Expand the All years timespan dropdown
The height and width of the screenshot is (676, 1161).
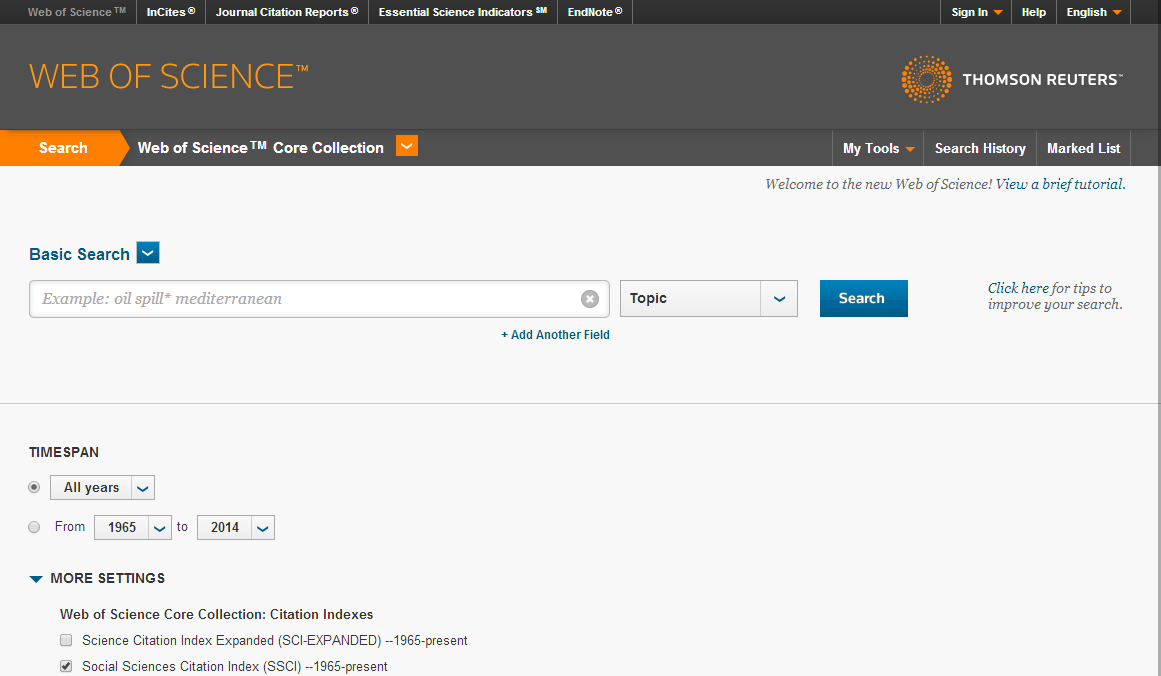(102, 487)
